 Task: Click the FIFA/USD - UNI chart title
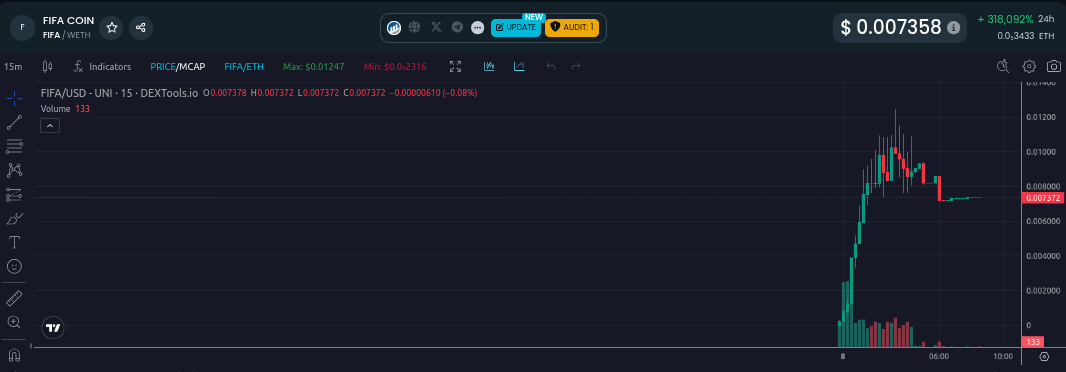pos(119,92)
